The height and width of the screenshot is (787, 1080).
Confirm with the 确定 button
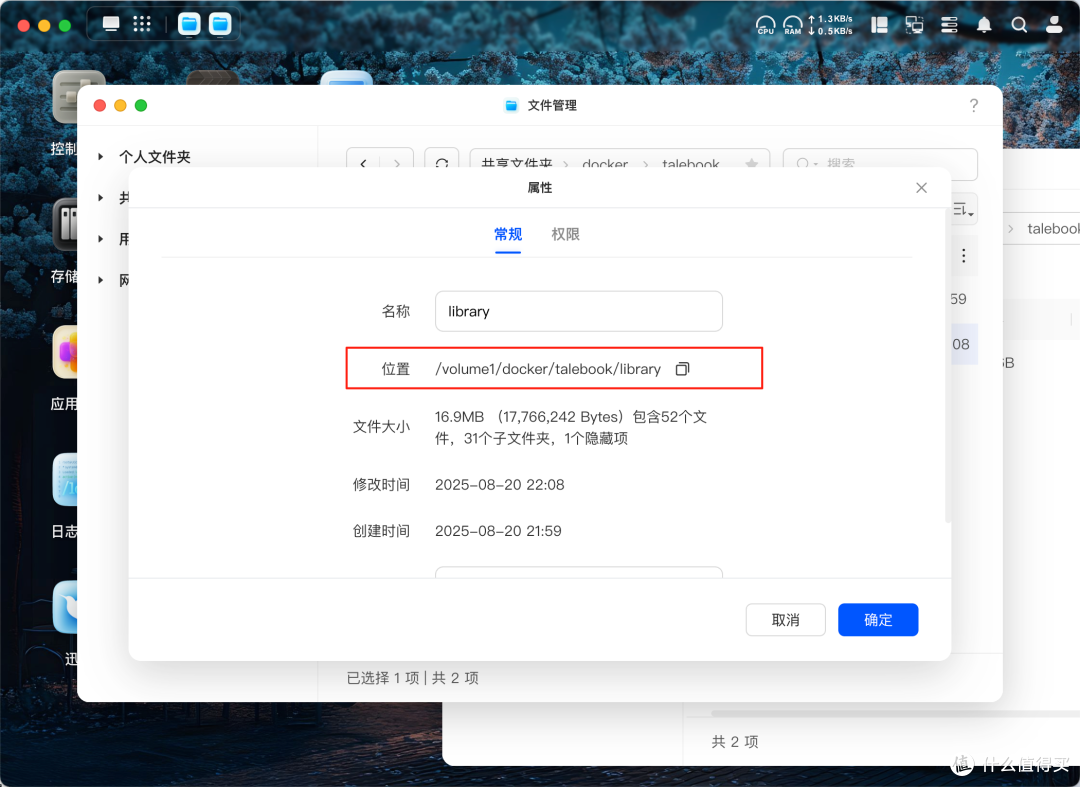pyautogui.click(x=878, y=620)
